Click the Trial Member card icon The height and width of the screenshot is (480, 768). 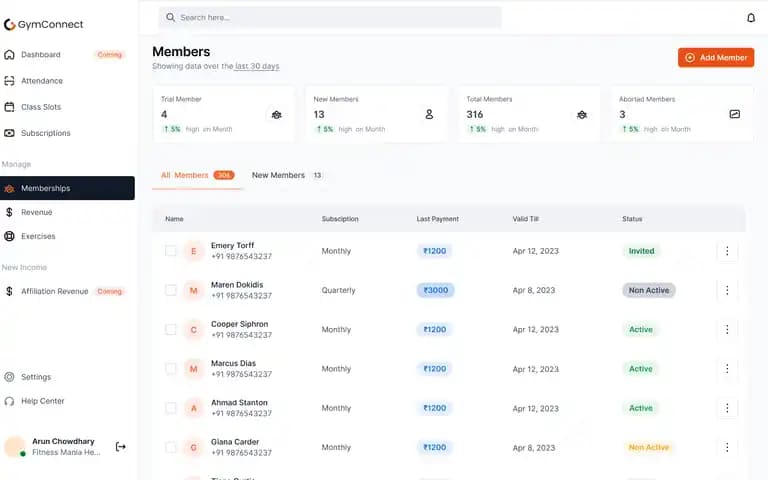coord(277,115)
